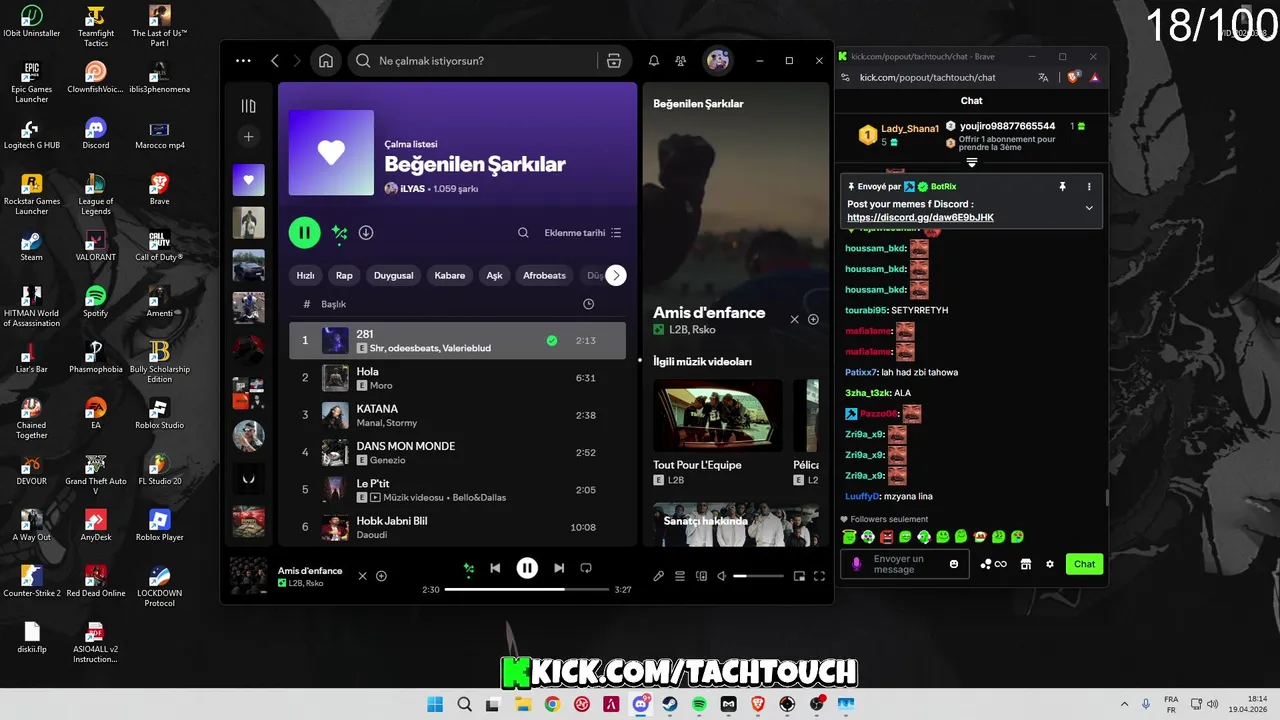
Task: Download the Beğenilen Şarkılar playlist
Action: pyautogui.click(x=366, y=233)
